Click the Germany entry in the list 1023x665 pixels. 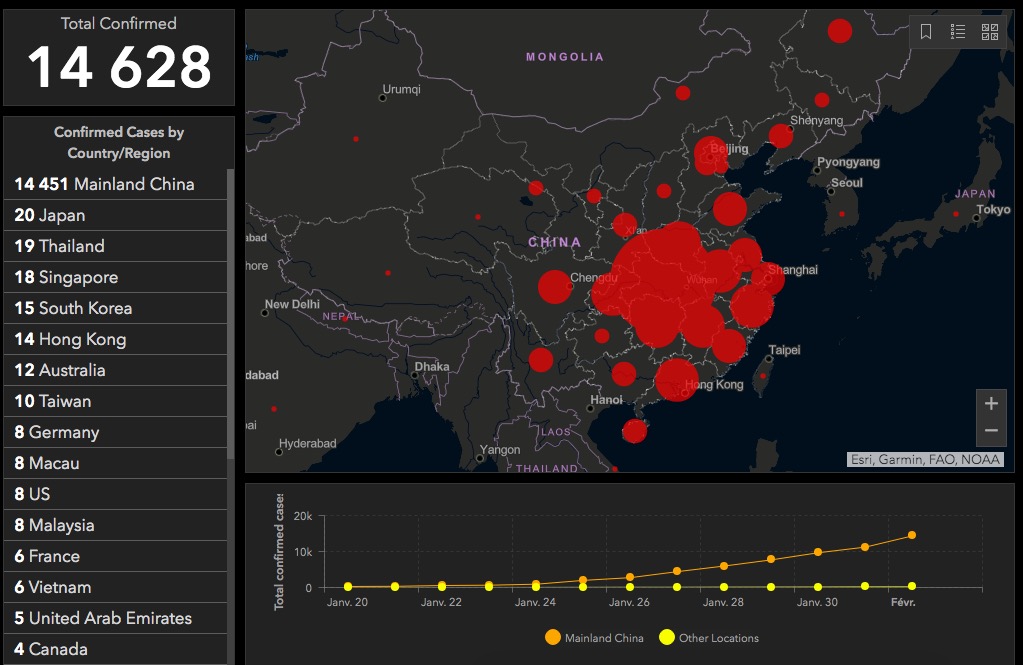(115, 432)
